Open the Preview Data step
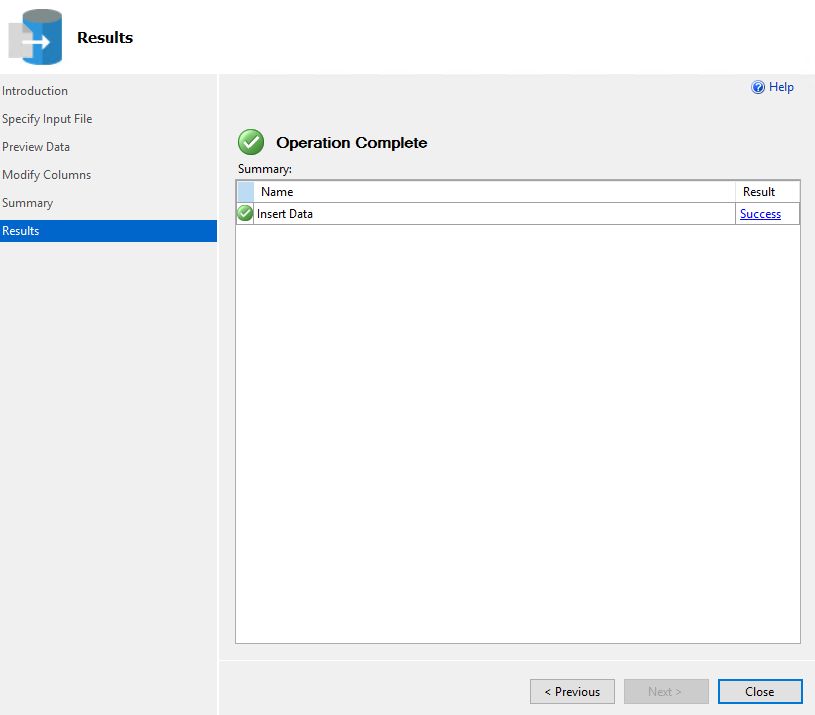Image resolution: width=815 pixels, height=715 pixels. tap(36, 147)
